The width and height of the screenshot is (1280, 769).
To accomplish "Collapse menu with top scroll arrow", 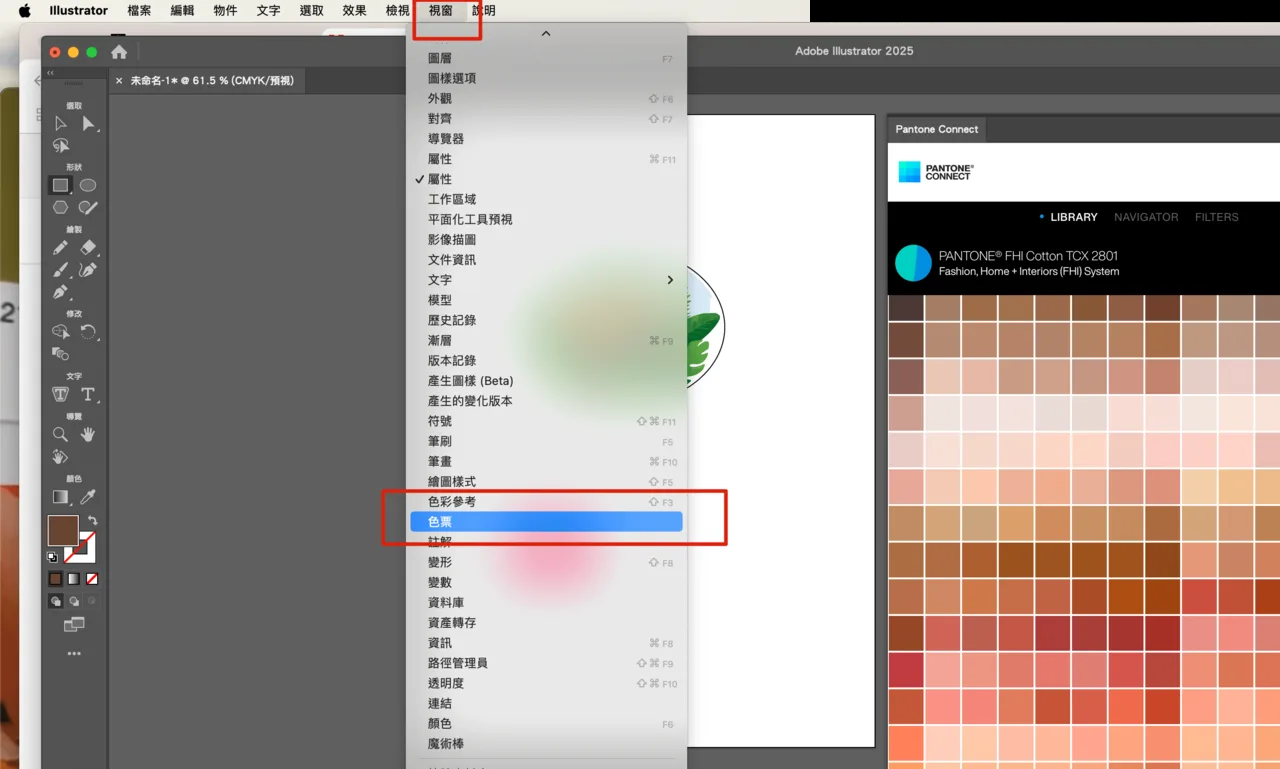I will (x=546, y=34).
